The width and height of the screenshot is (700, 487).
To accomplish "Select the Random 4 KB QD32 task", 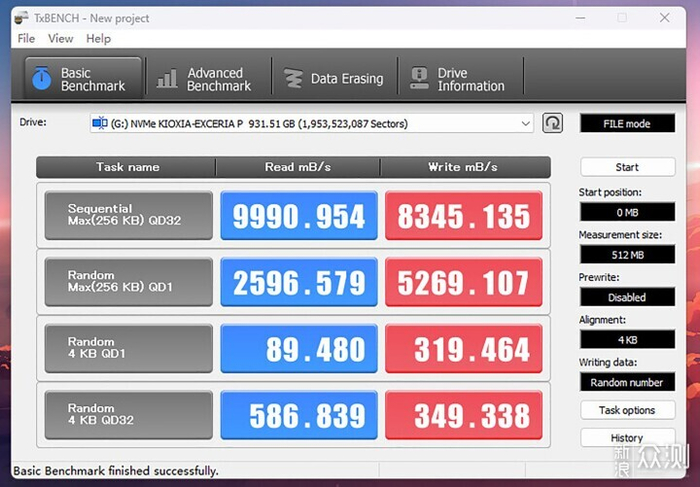I will 129,415.
